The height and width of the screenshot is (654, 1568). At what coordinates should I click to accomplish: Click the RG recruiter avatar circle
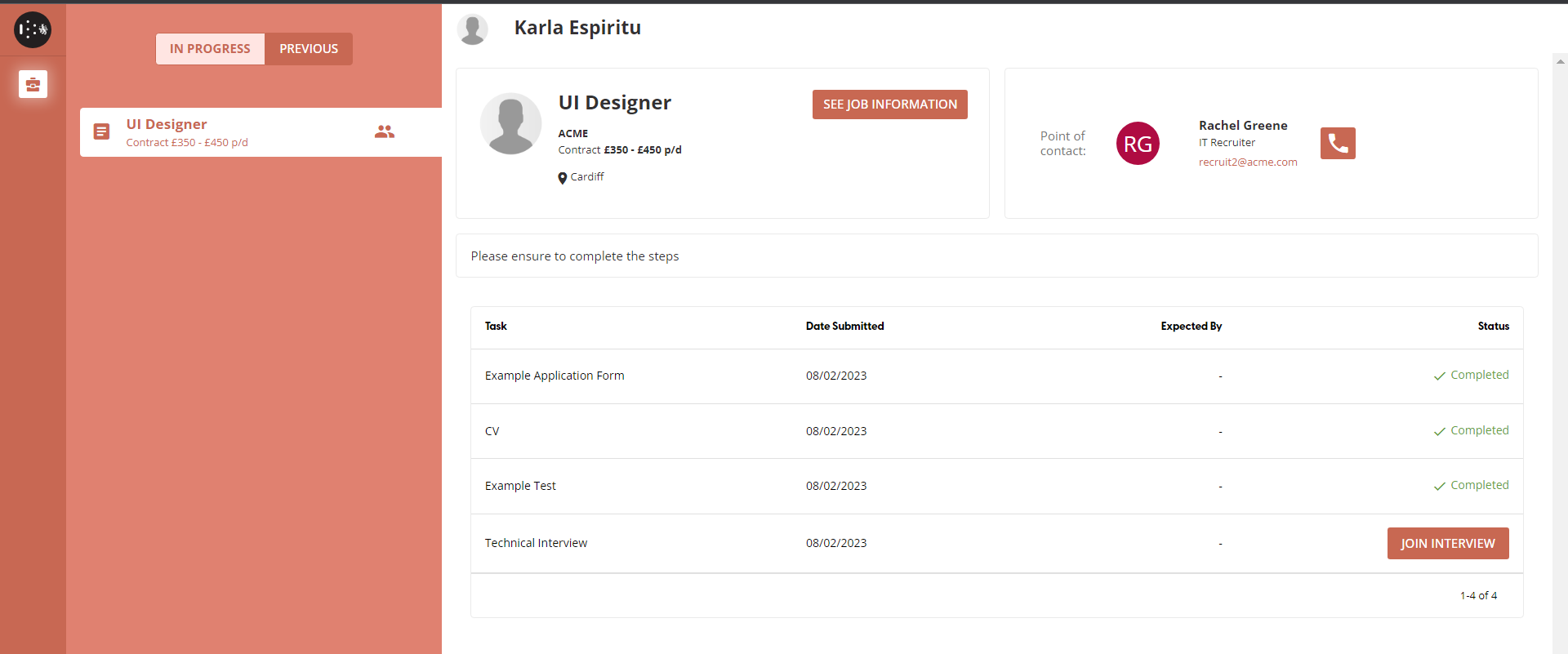click(1137, 144)
